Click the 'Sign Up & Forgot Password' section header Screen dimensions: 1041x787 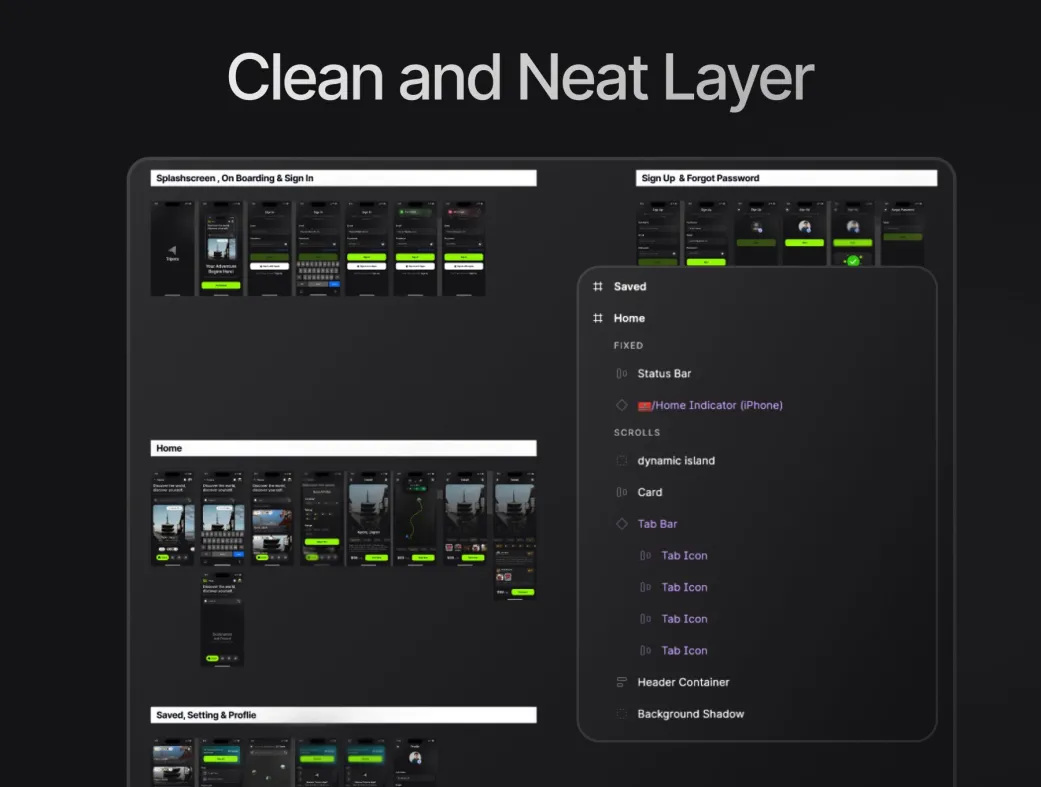coord(786,178)
